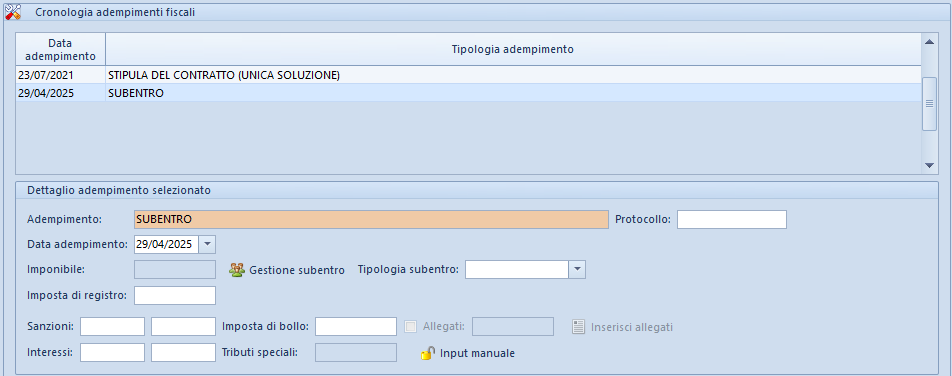This screenshot has width=952, height=376.
Task: Select the Tipologia subentro combo box field
Action: tap(525, 270)
